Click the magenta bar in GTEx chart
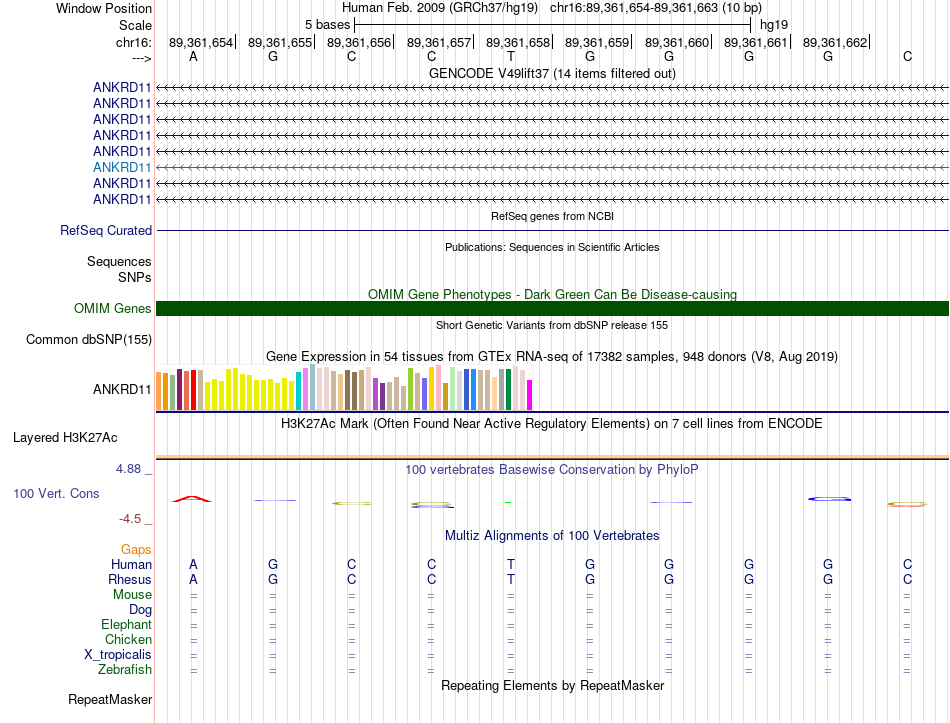The height and width of the screenshot is (723, 950). (530, 395)
